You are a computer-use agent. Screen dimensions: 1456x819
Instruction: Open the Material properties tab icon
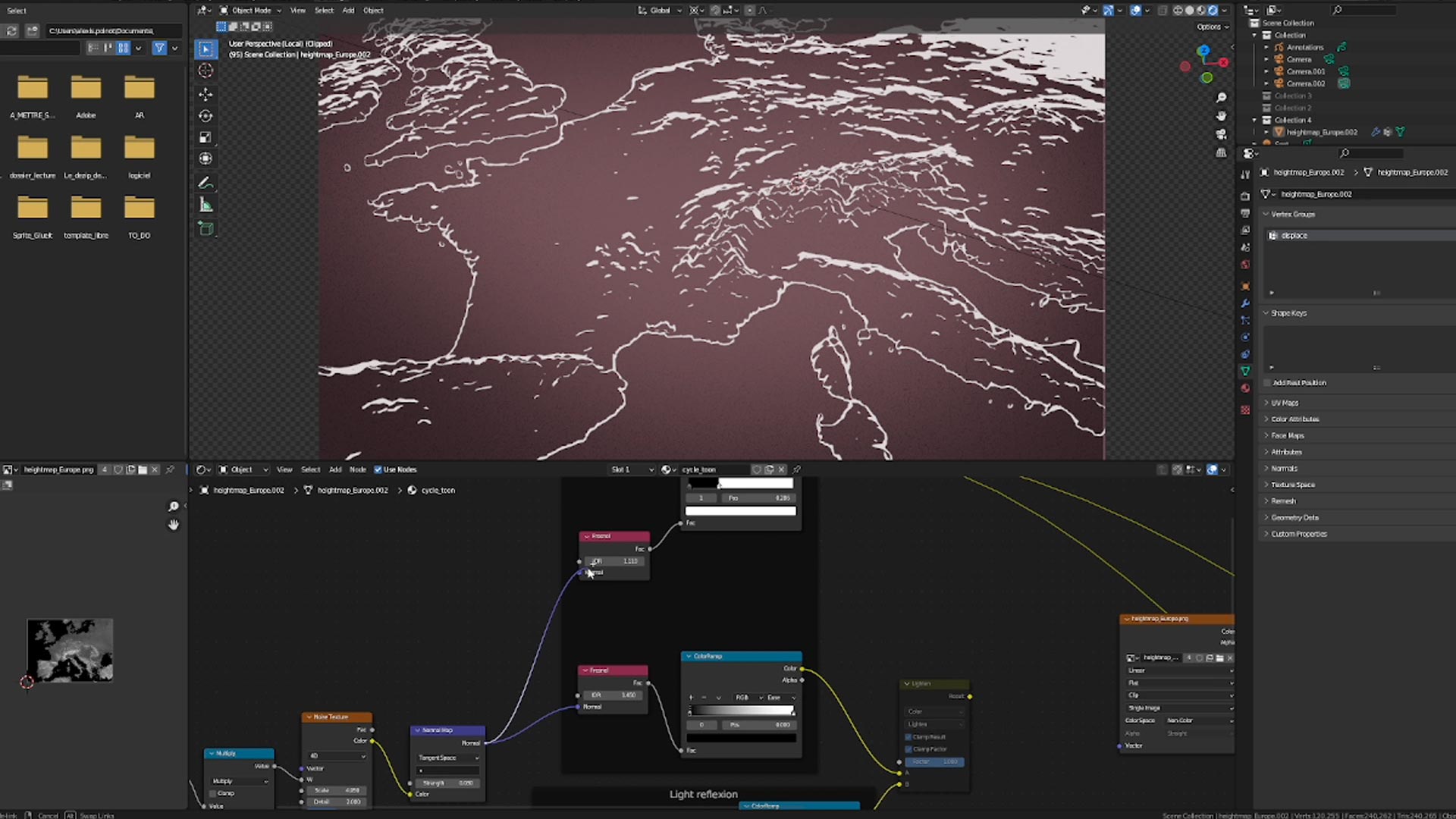(1245, 388)
